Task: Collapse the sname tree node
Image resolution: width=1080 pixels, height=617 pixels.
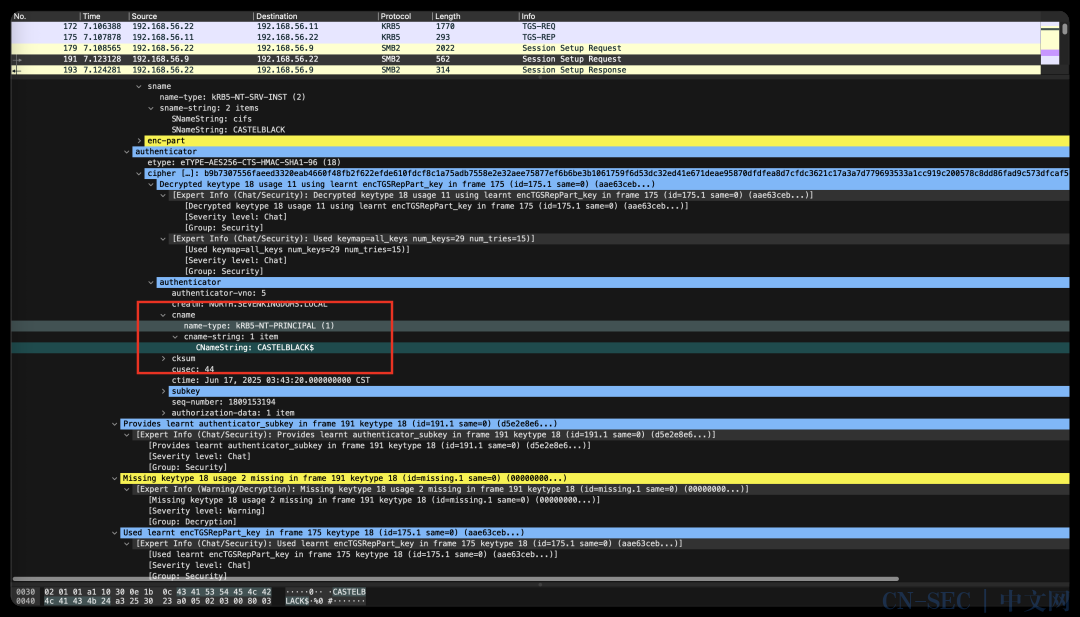Action: [139, 86]
